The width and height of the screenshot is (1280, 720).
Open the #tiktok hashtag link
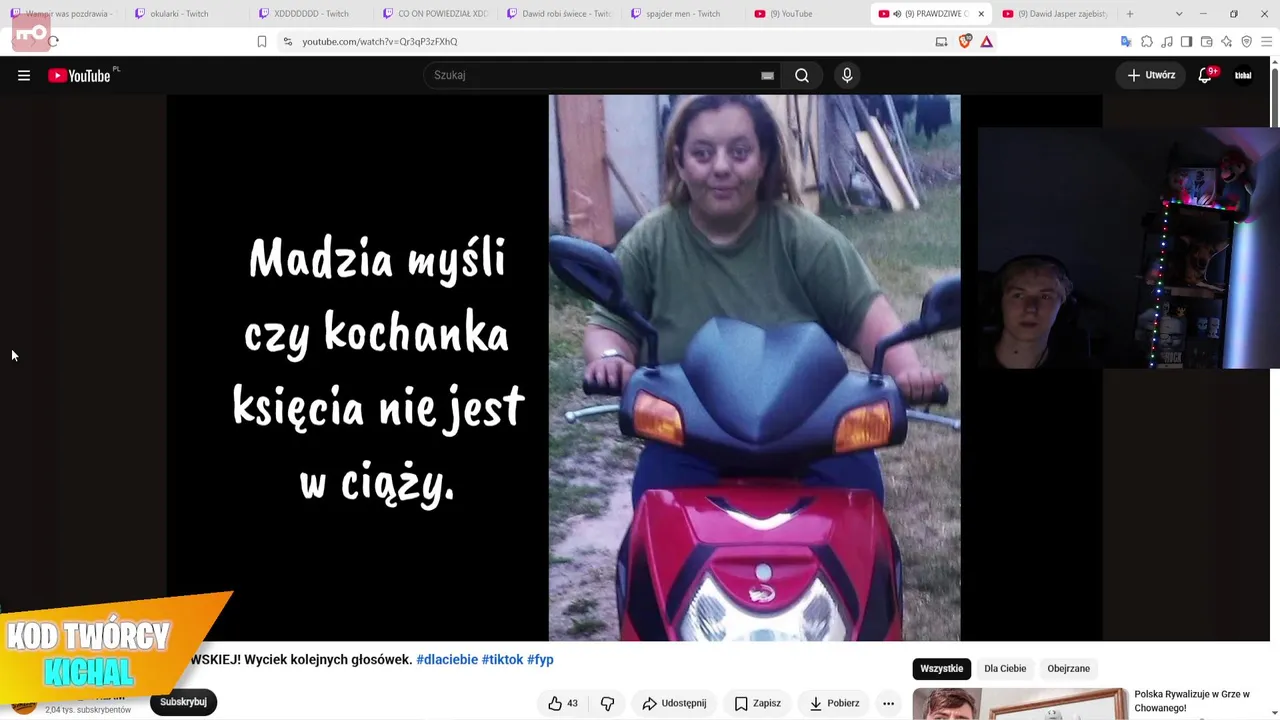point(502,660)
